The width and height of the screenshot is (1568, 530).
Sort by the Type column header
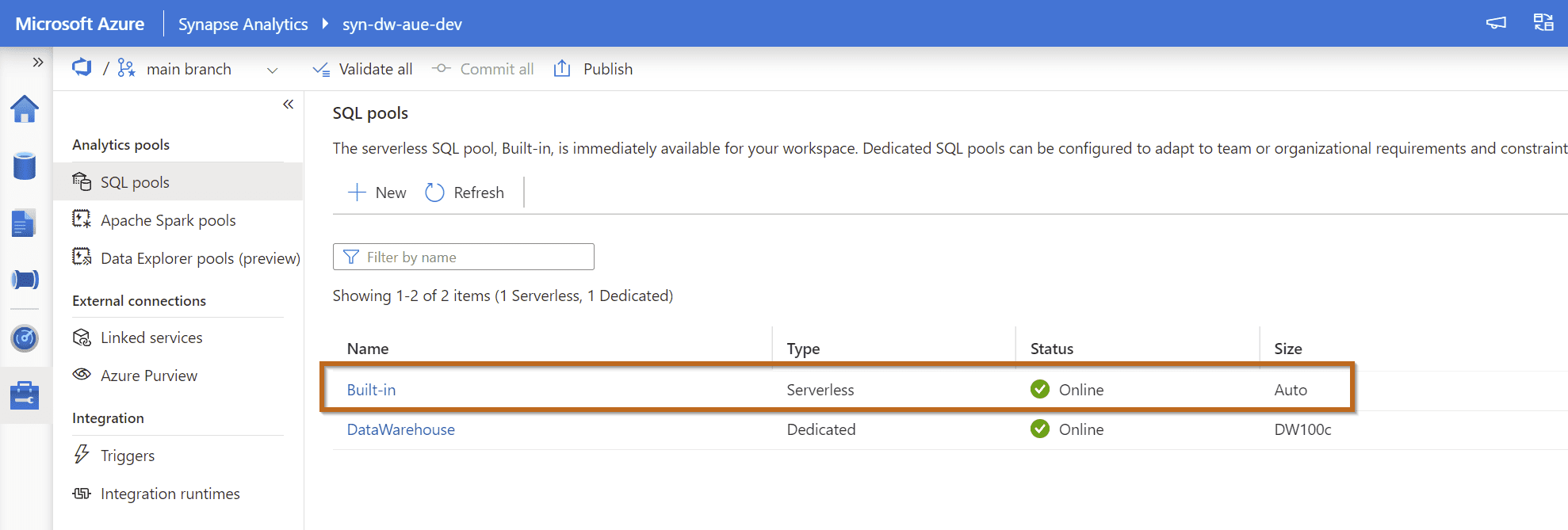click(803, 349)
